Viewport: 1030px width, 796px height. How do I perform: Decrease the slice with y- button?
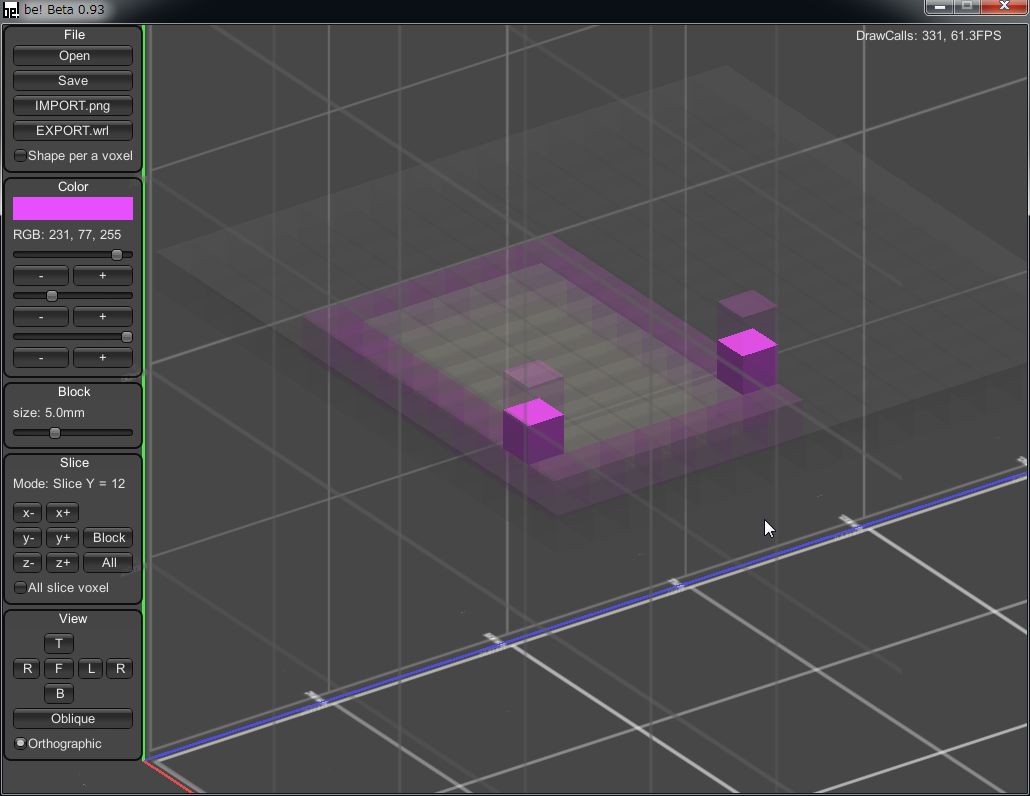[x=28, y=538]
